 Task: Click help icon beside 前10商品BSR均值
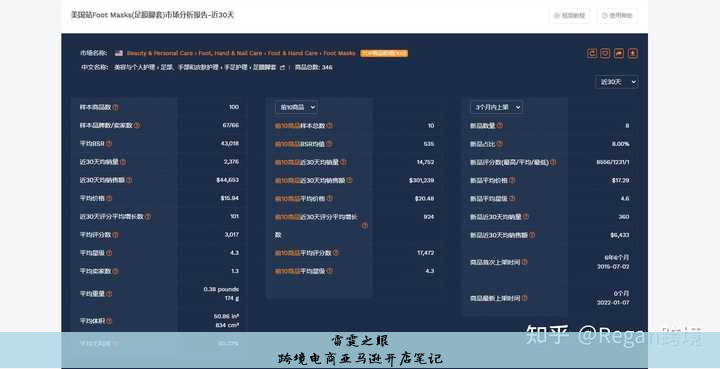point(329,144)
